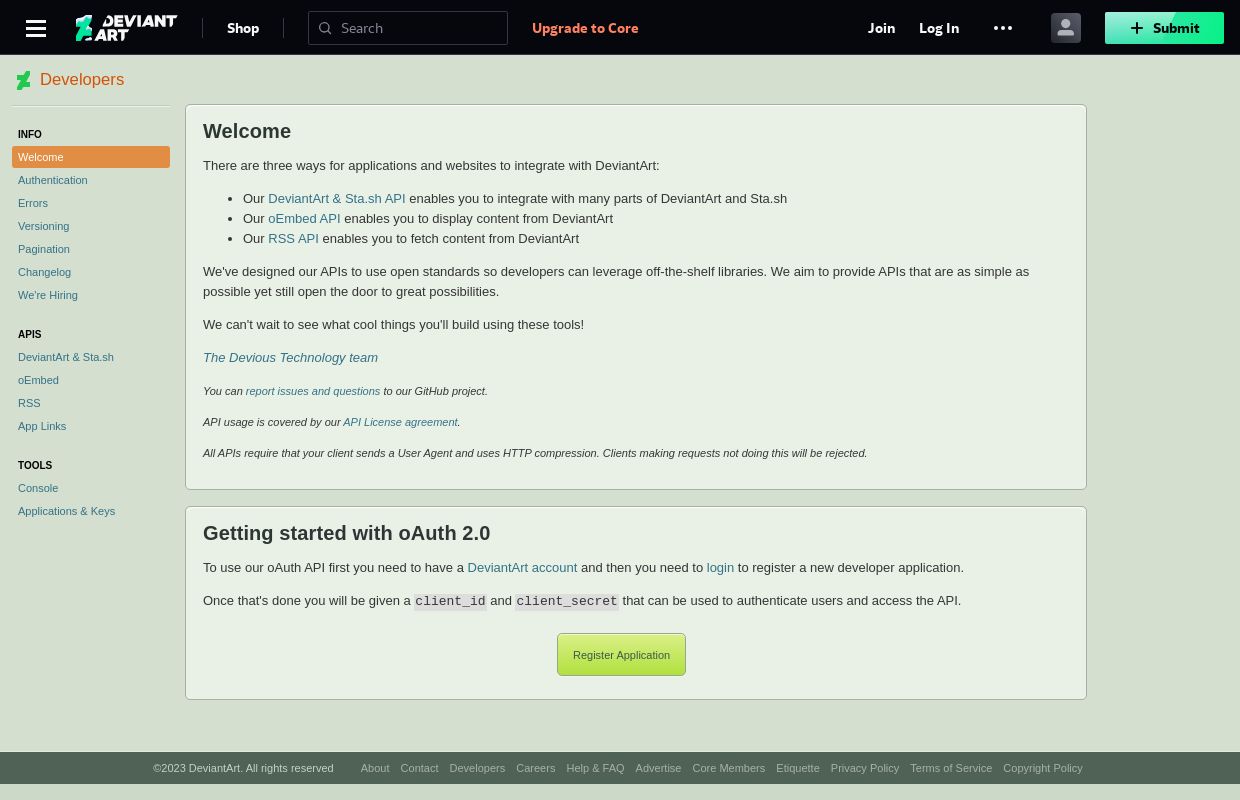Click The Devious Technology team link
1240x800 pixels.
tap(290, 357)
